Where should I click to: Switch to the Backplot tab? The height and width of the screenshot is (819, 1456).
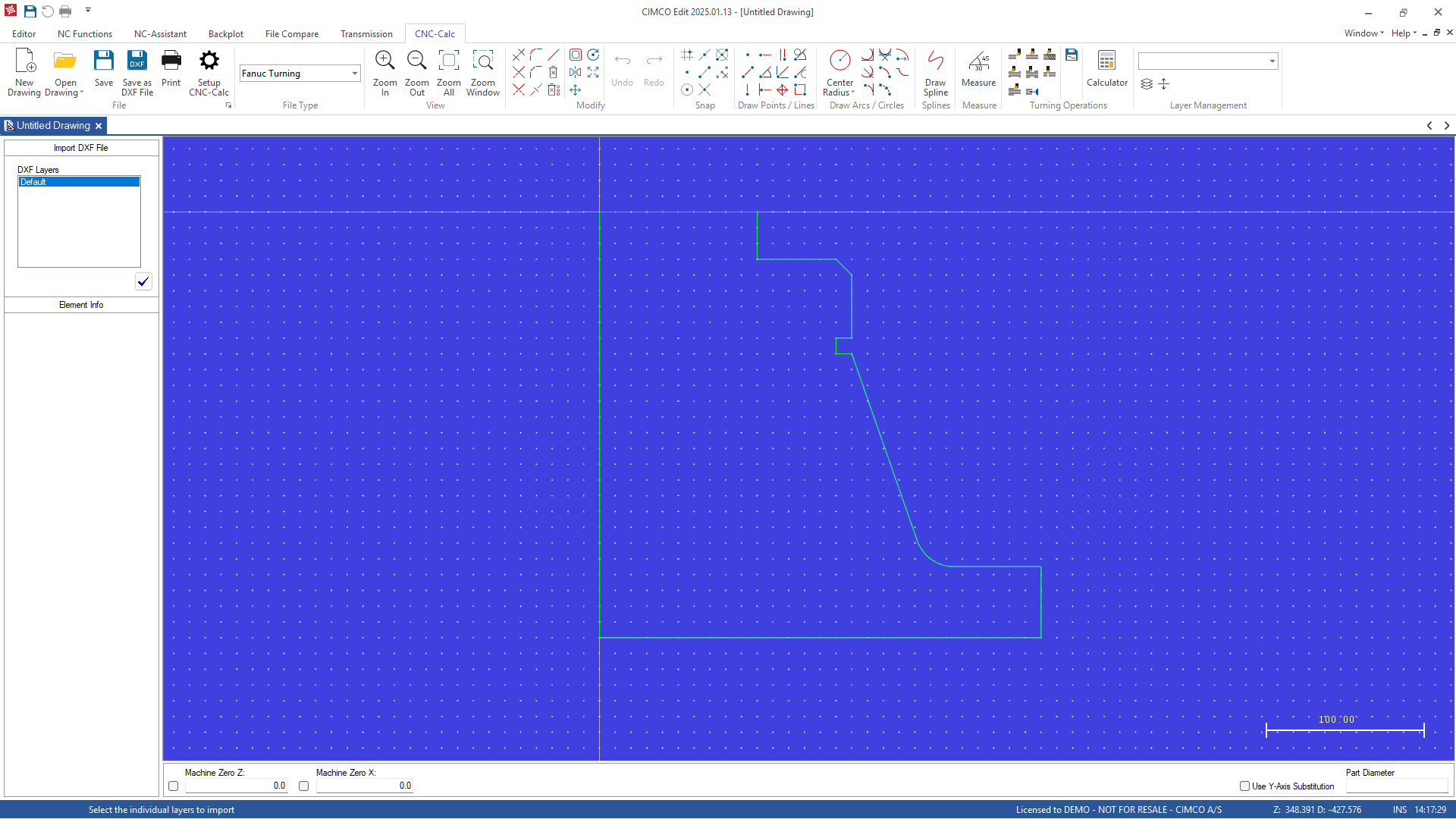[x=225, y=34]
